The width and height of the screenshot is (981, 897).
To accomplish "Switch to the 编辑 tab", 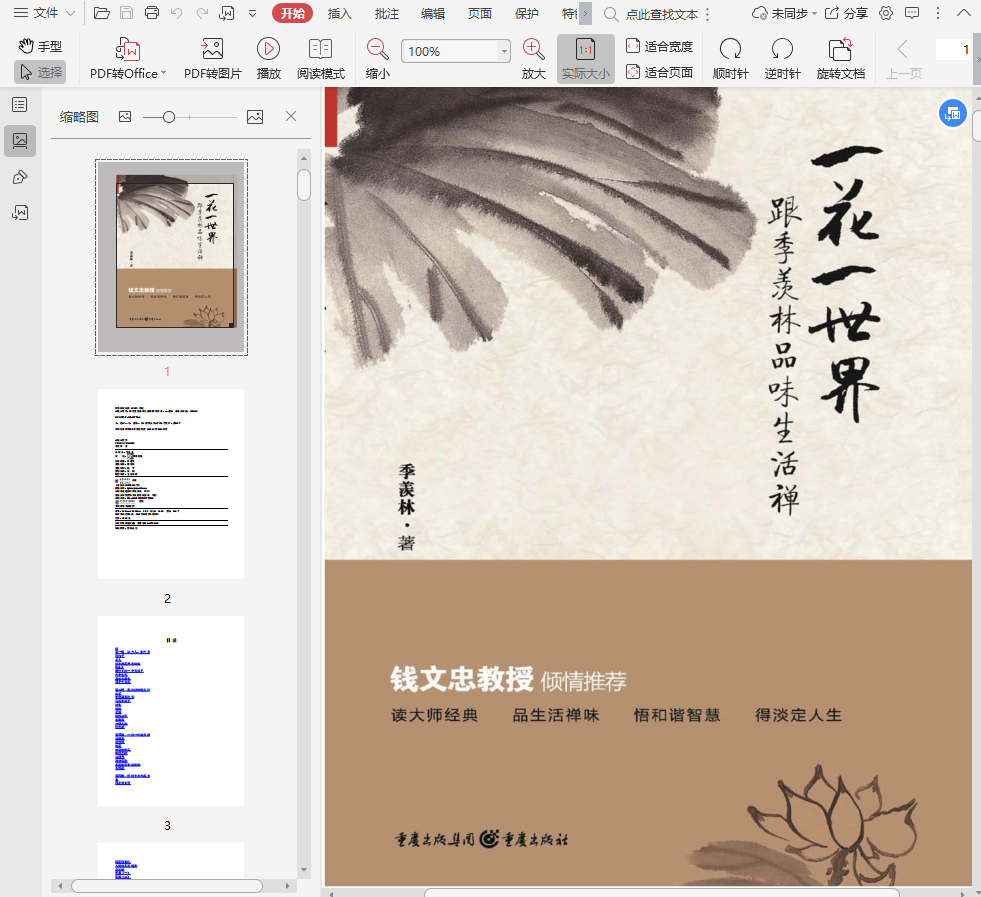I will pyautogui.click(x=433, y=13).
